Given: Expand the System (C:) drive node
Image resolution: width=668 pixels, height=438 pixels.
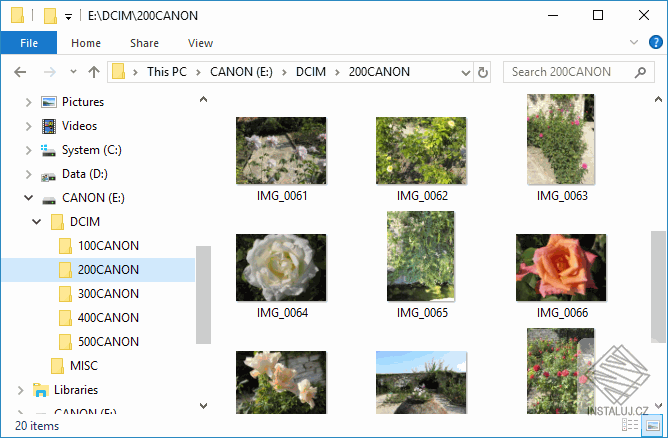Looking at the screenshot, I should pyautogui.click(x=28, y=150).
